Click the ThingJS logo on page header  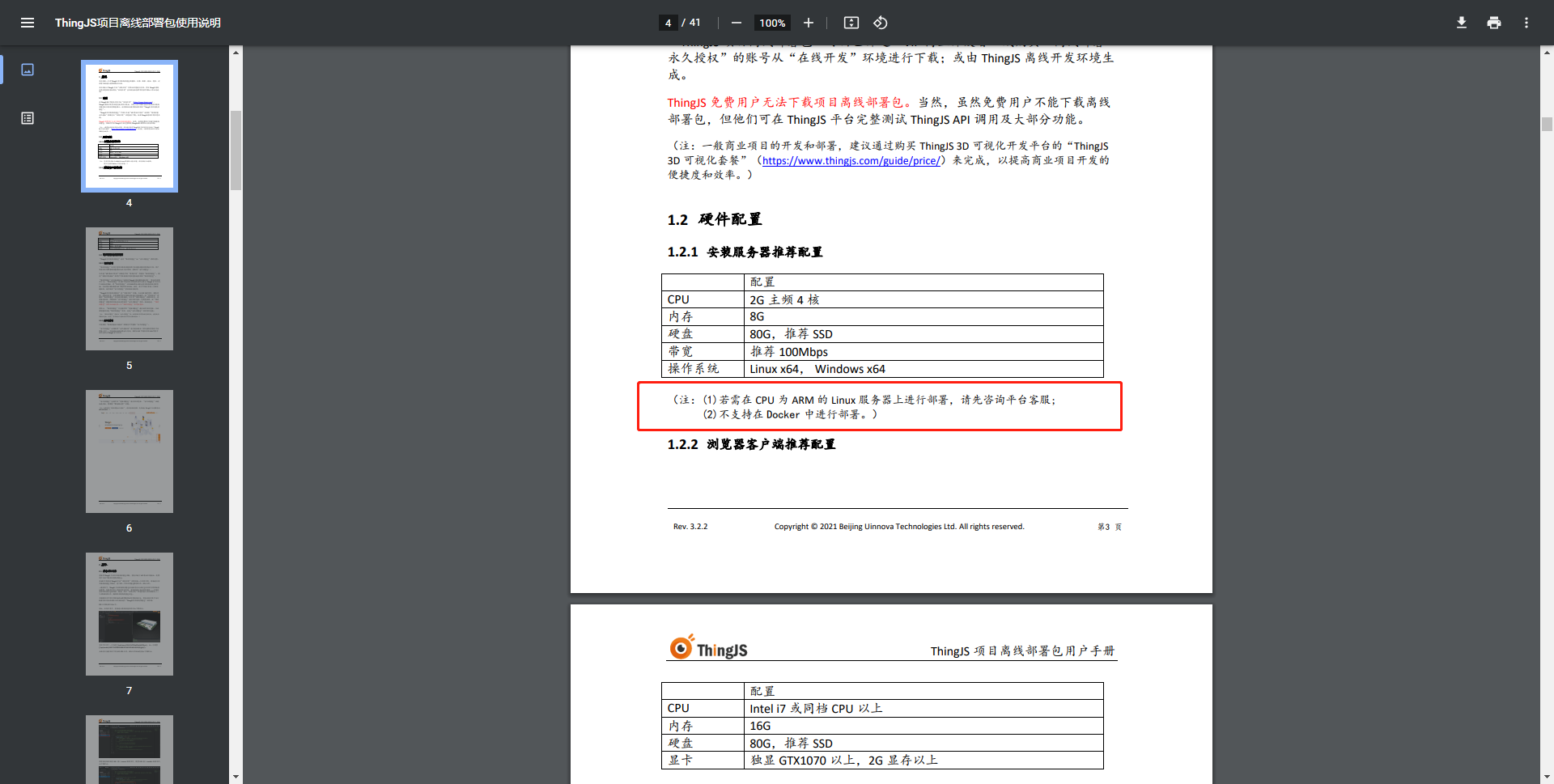[x=708, y=646]
